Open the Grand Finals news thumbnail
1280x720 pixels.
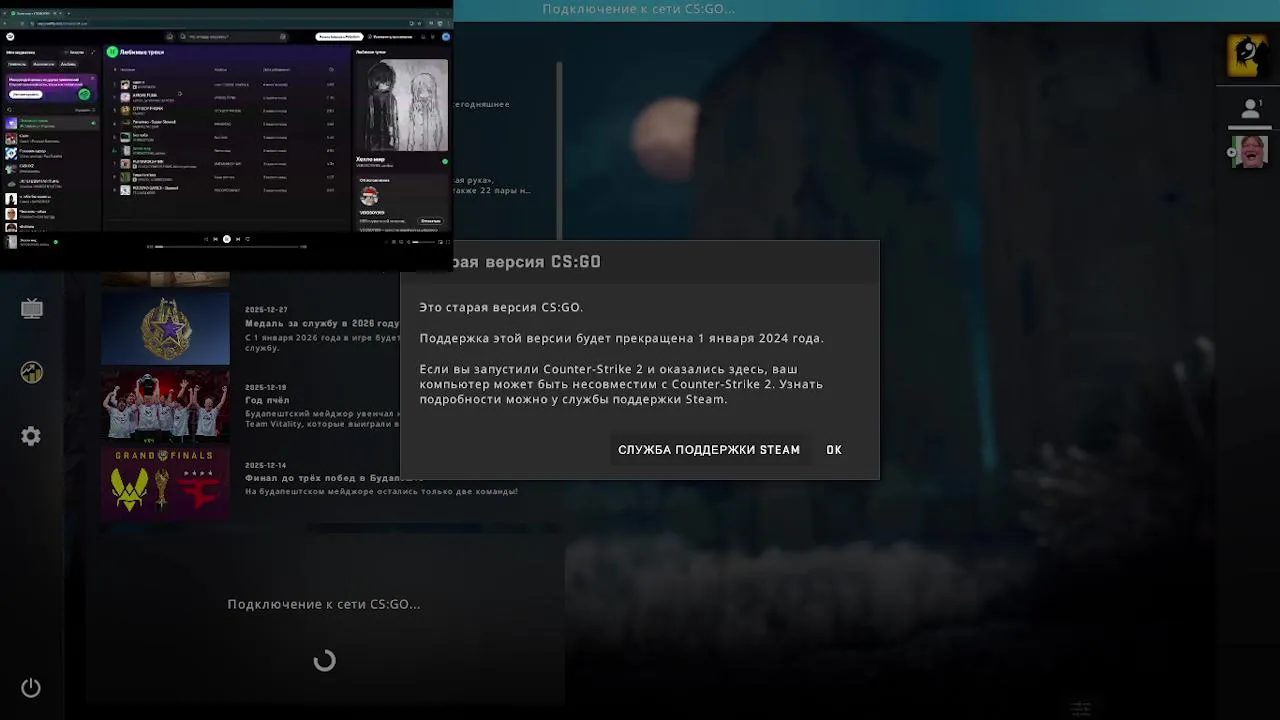pyautogui.click(x=165, y=483)
